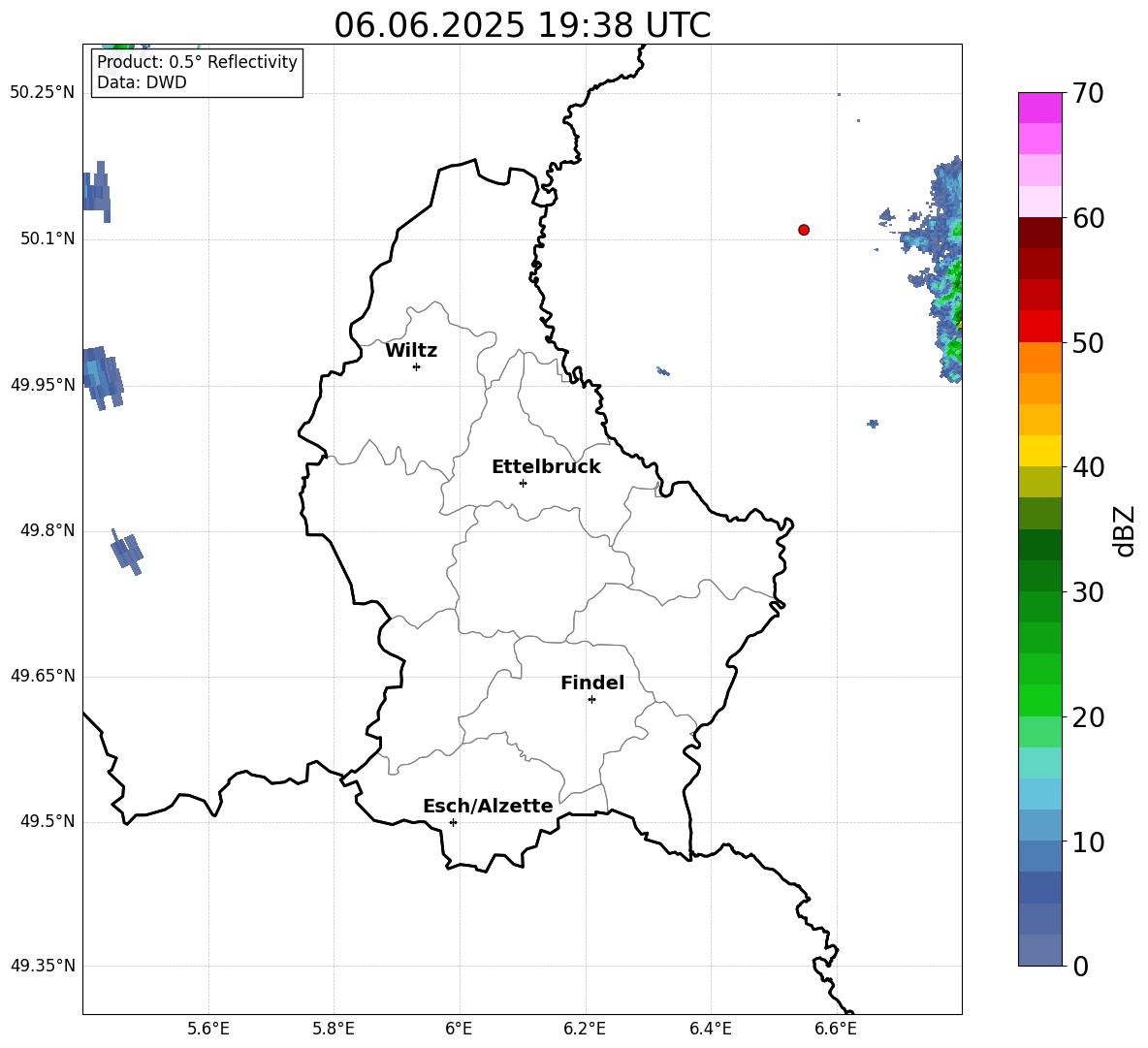Click the longitude label 6.6°E
Screen dimensions: 1148x1048
coord(836,1029)
